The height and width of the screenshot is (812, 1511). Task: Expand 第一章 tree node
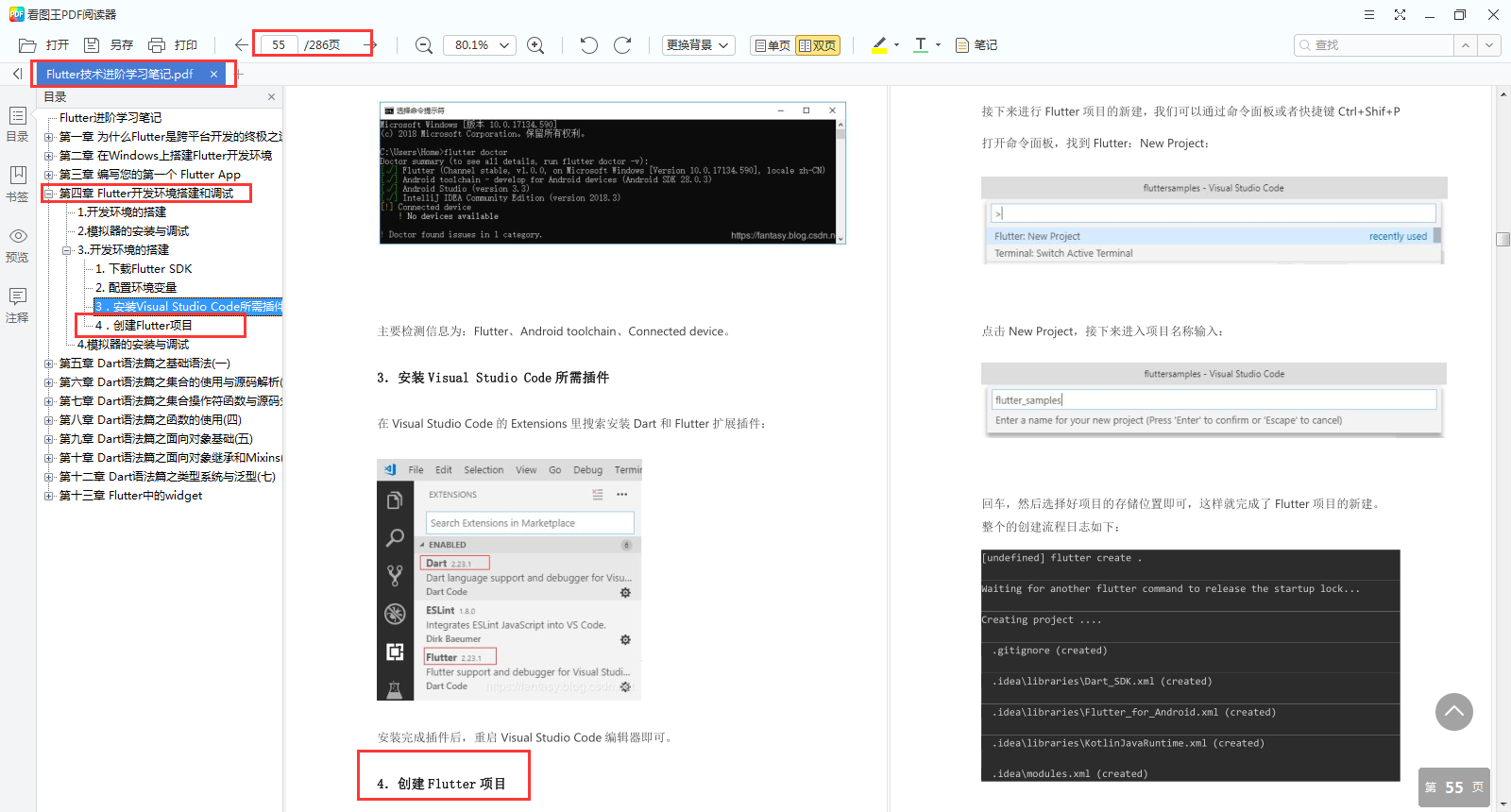point(49,137)
